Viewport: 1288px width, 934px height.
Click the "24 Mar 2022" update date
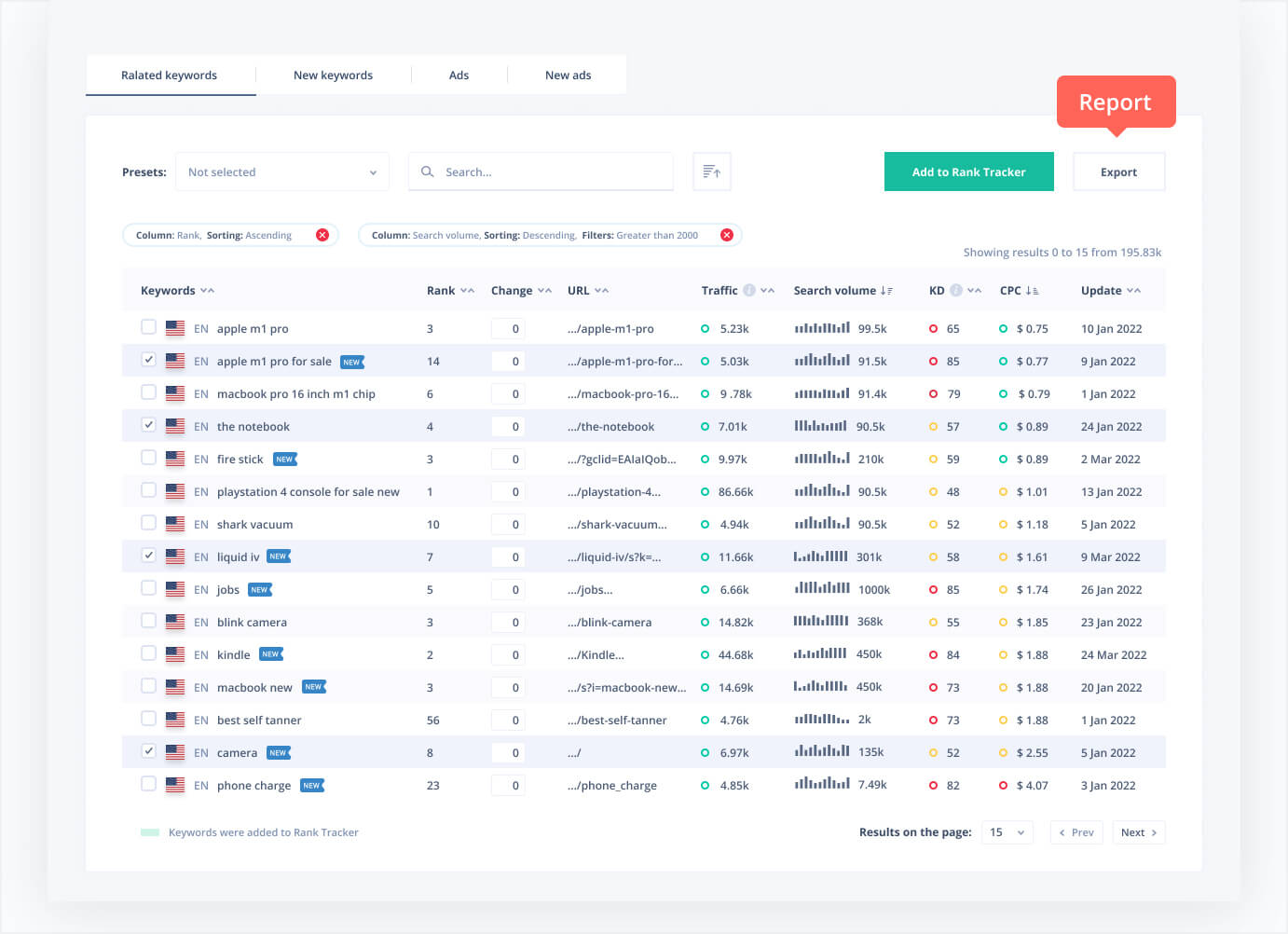click(x=1114, y=655)
